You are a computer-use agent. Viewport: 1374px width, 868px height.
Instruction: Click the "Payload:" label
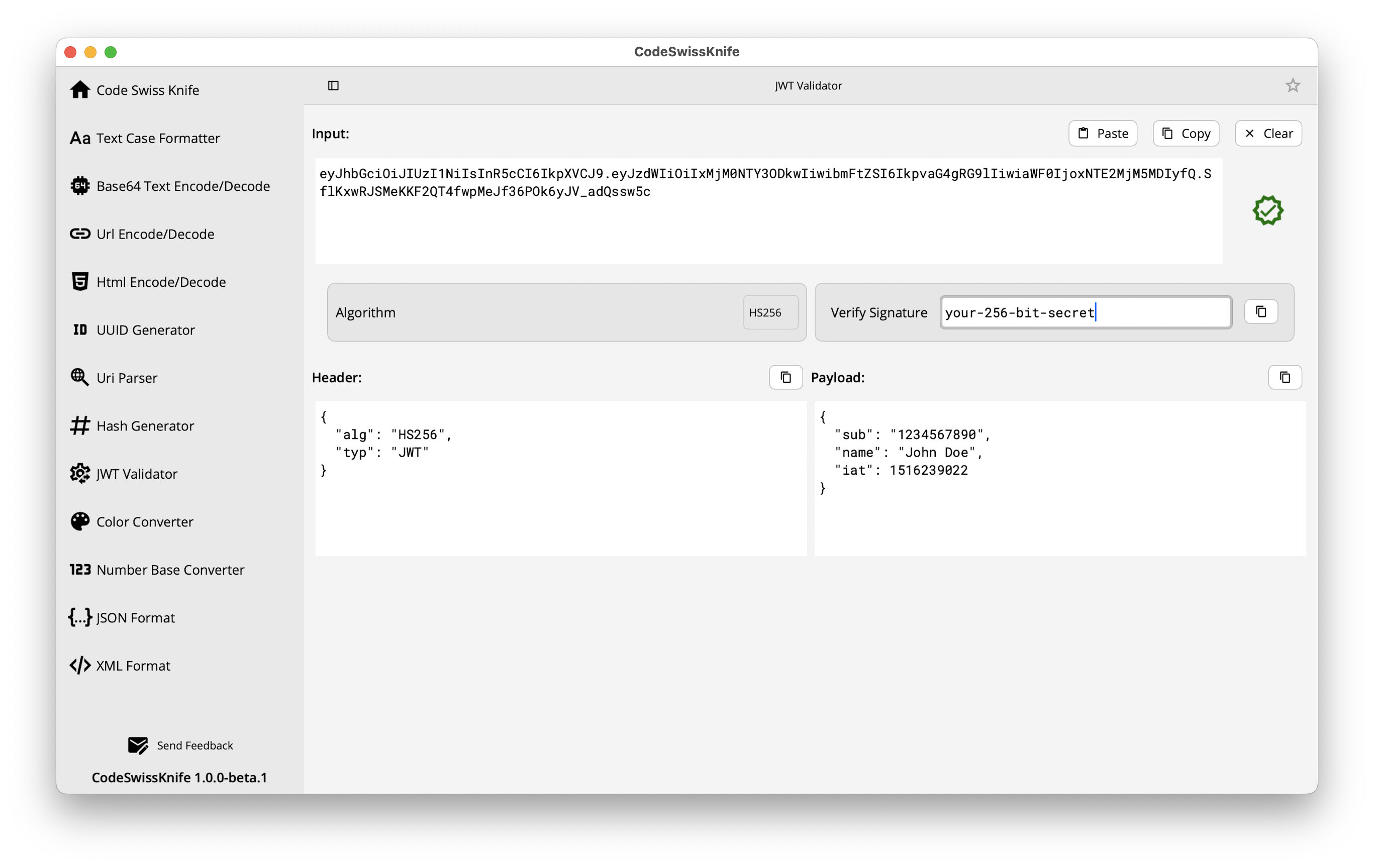click(837, 378)
